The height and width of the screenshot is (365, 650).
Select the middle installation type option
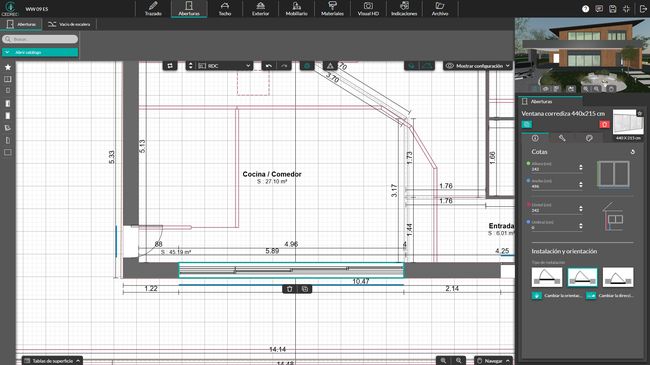click(x=582, y=277)
